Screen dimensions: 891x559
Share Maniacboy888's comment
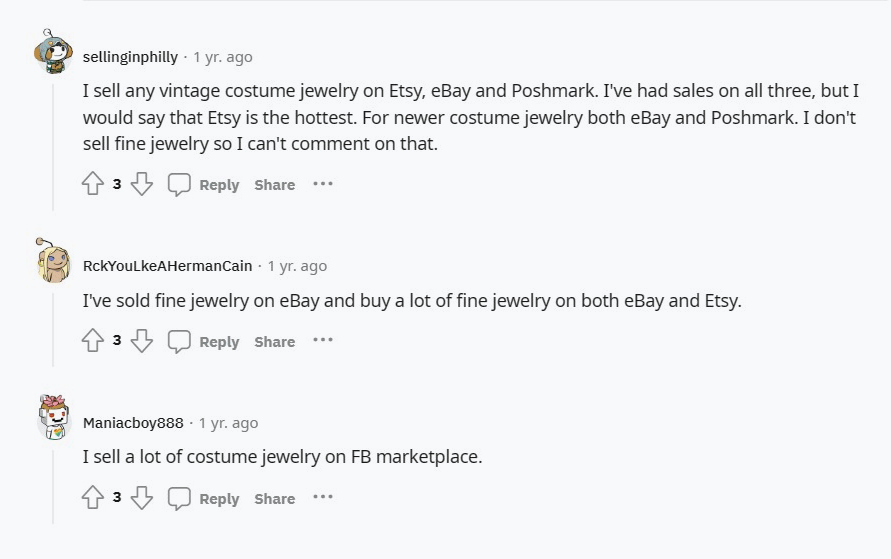[x=274, y=499]
